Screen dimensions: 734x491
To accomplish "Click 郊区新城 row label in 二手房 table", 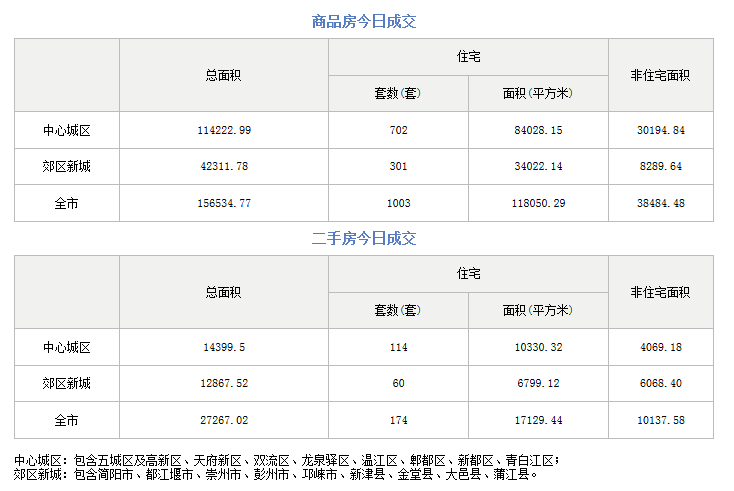I will pyautogui.click(x=66, y=383).
